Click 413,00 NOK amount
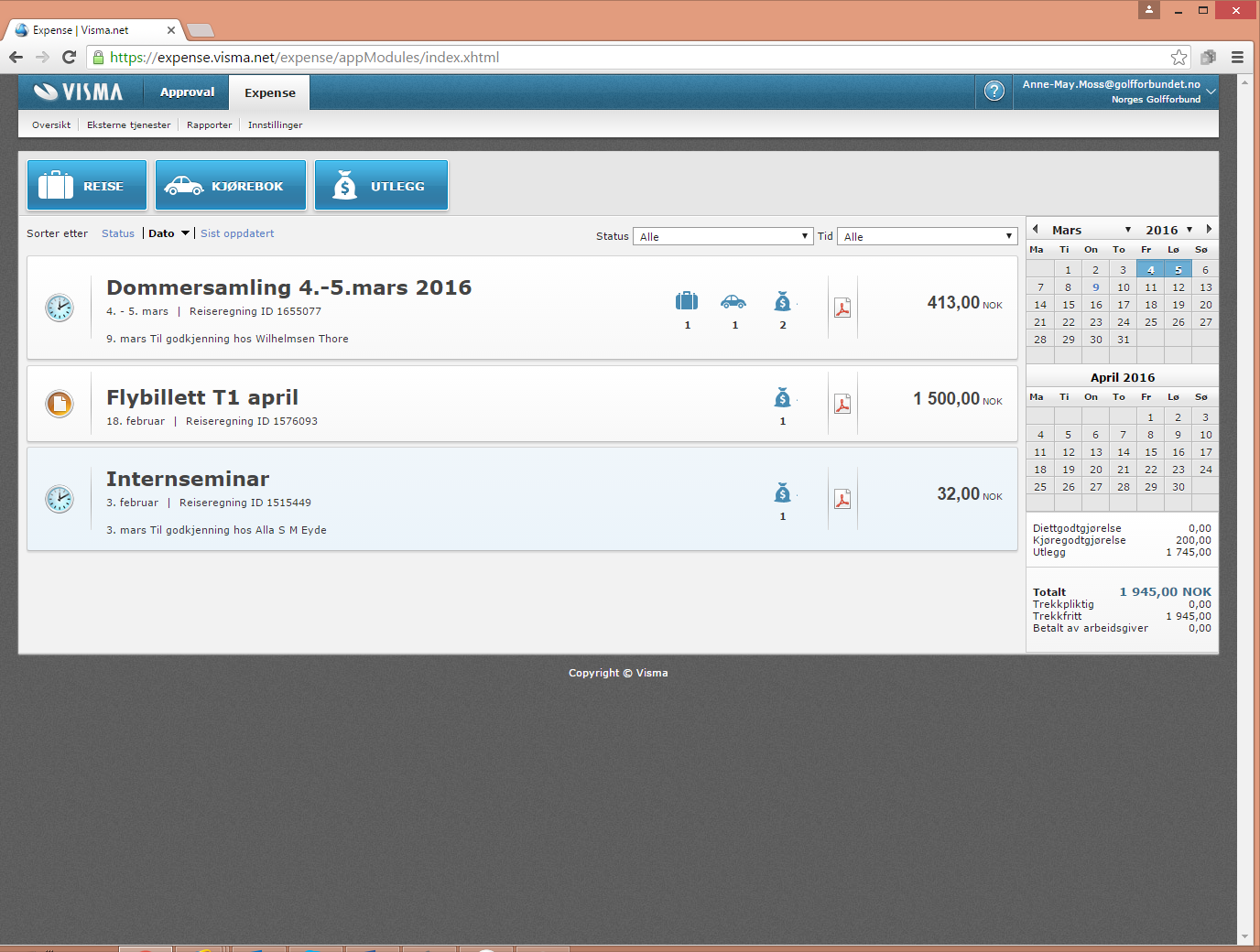 click(964, 303)
